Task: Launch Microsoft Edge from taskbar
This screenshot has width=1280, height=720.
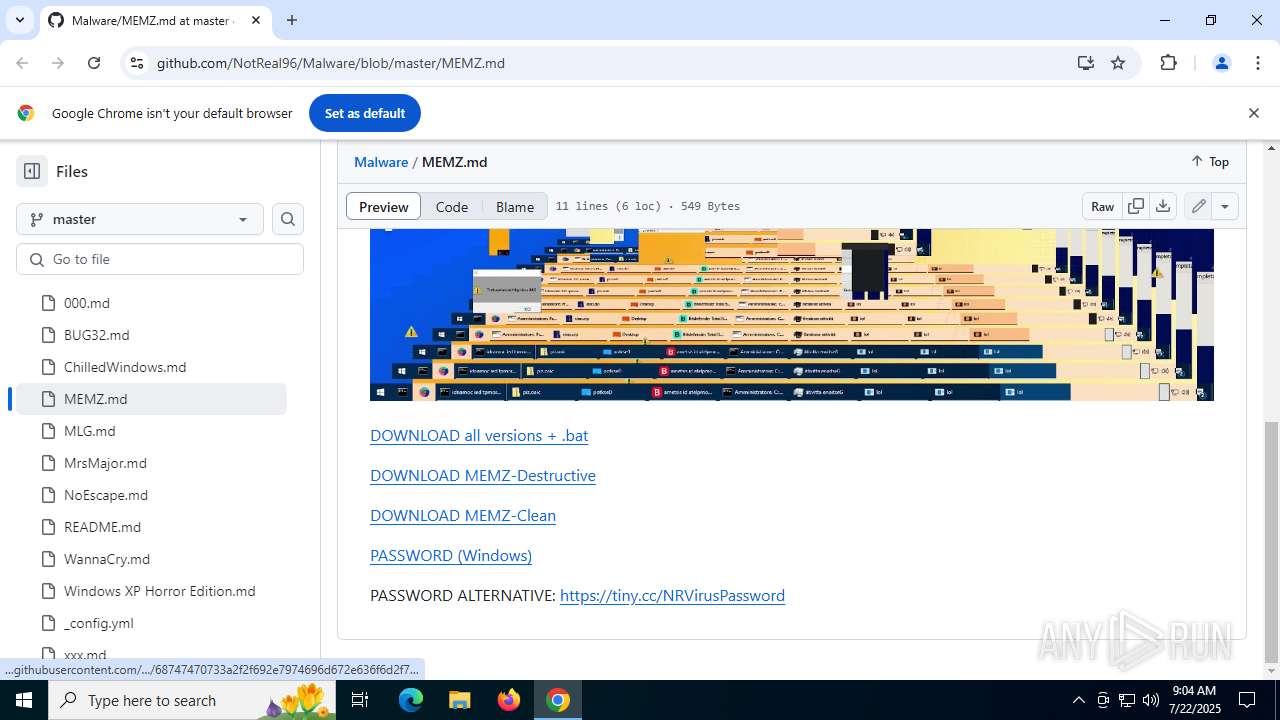Action: [x=411, y=700]
